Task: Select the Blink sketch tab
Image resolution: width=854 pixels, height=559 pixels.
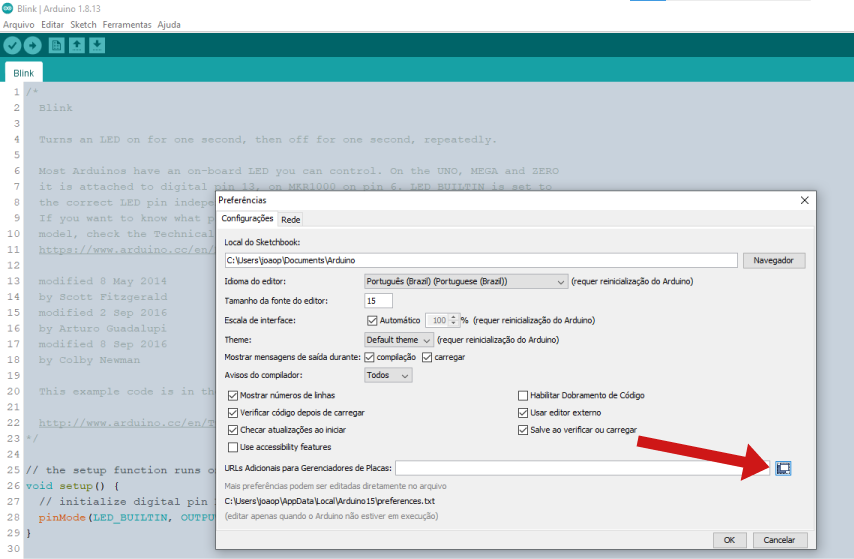Action: (23, 73)
